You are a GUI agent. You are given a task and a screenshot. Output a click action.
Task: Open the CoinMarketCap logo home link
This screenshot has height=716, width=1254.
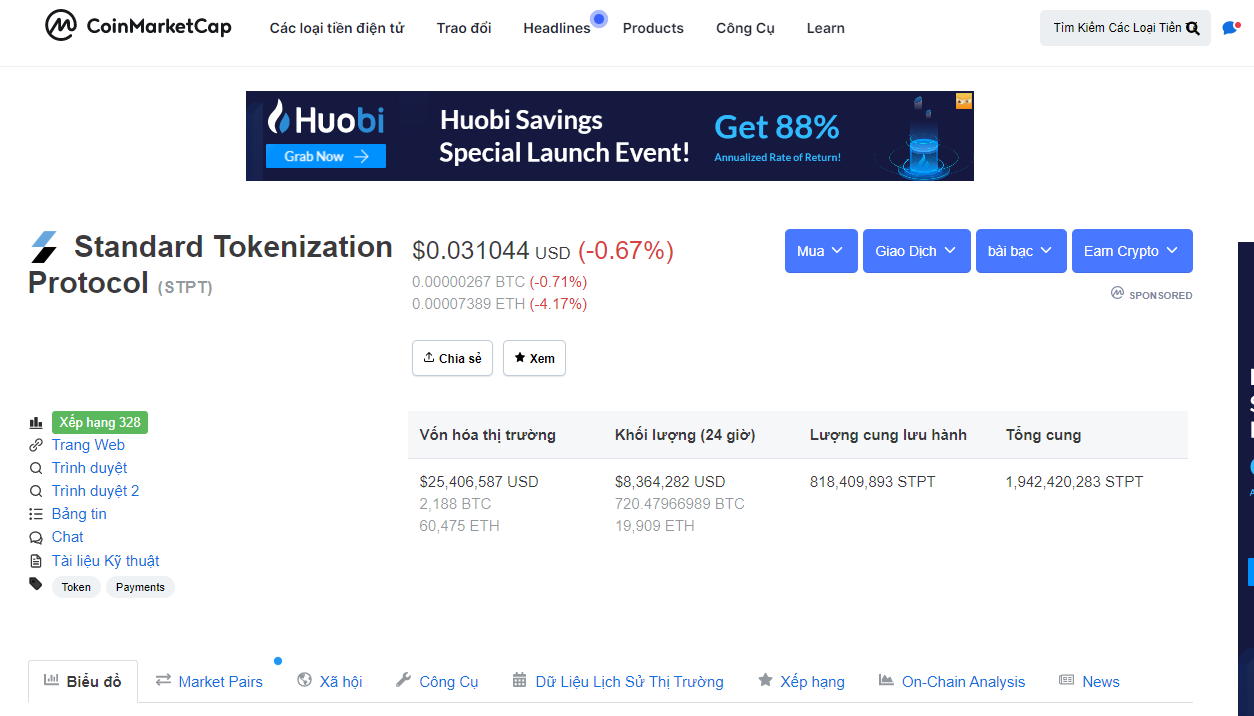coord(138,27)
